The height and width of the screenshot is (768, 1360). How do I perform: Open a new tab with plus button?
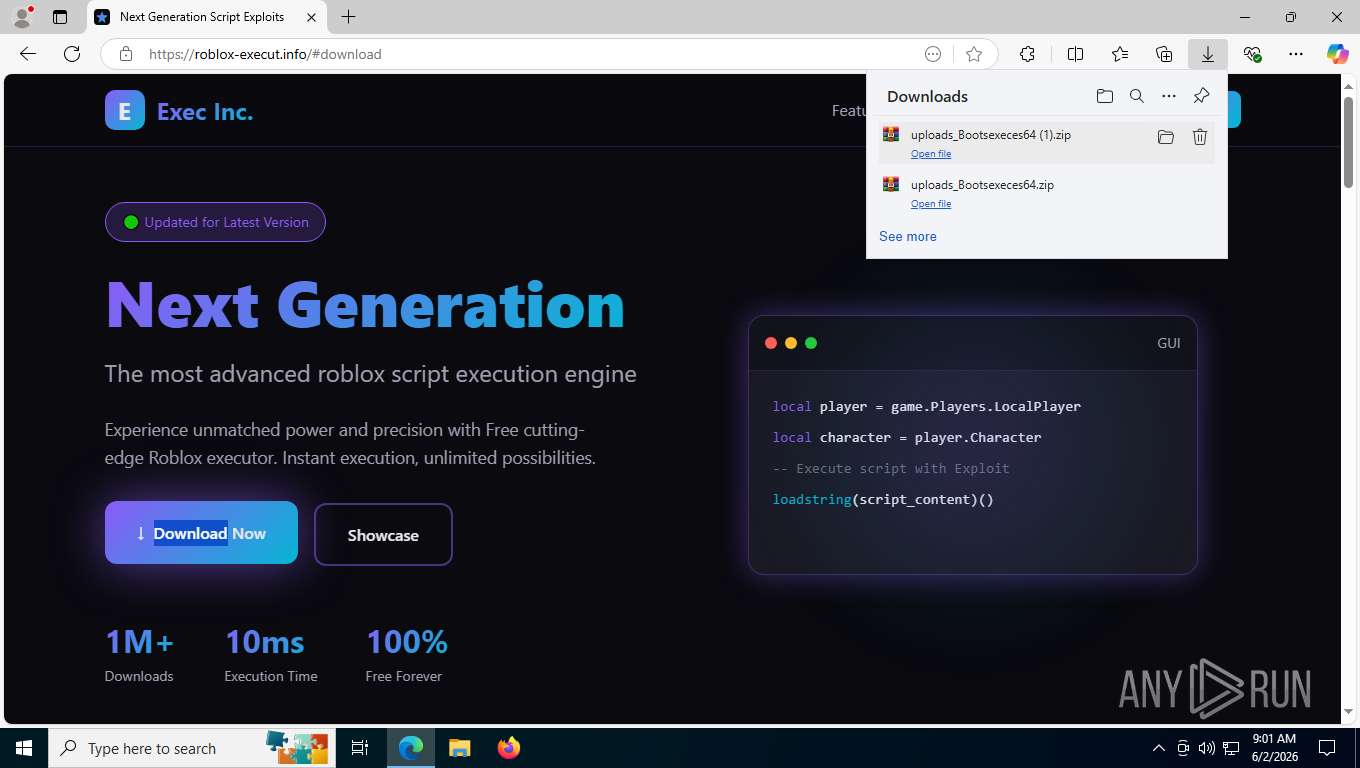coord(348,17)
